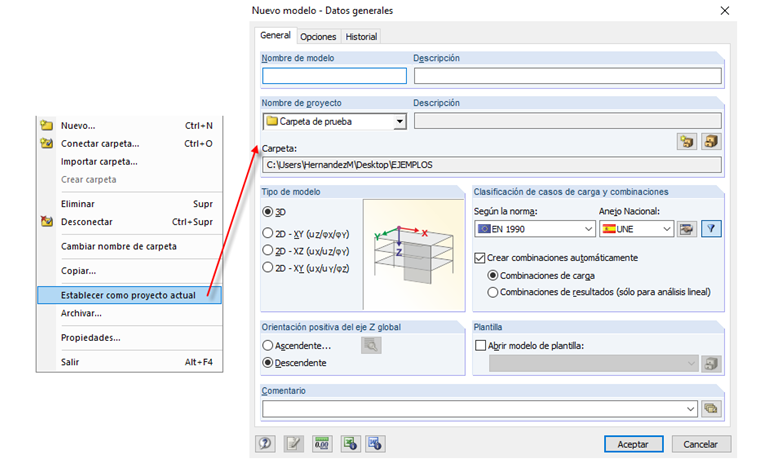Click the Comentario text field
Image resolution: width=760 pixels, height=459 pixels.
tap(480, 409)
